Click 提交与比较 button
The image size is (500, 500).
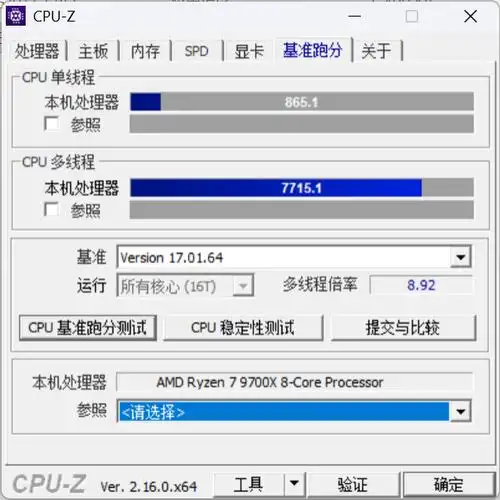[403, 328]
